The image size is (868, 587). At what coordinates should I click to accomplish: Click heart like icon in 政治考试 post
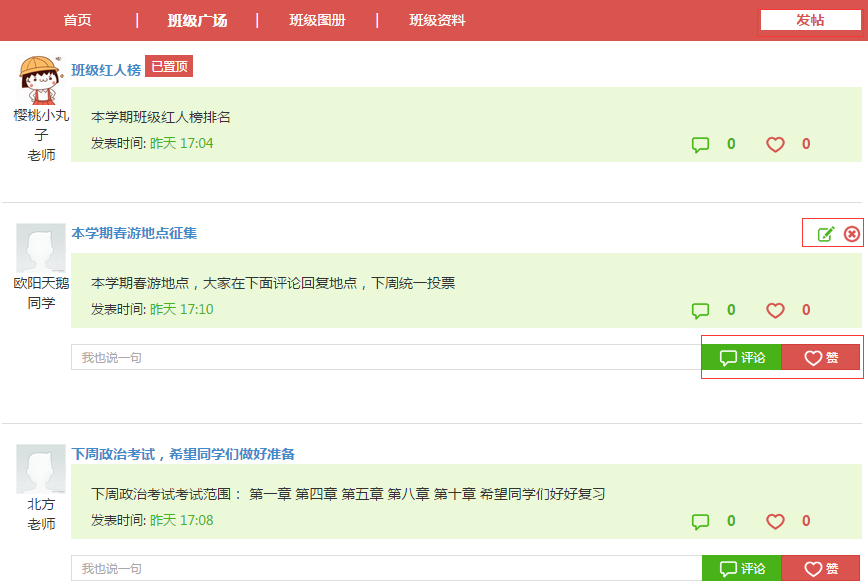coord(775,521)
